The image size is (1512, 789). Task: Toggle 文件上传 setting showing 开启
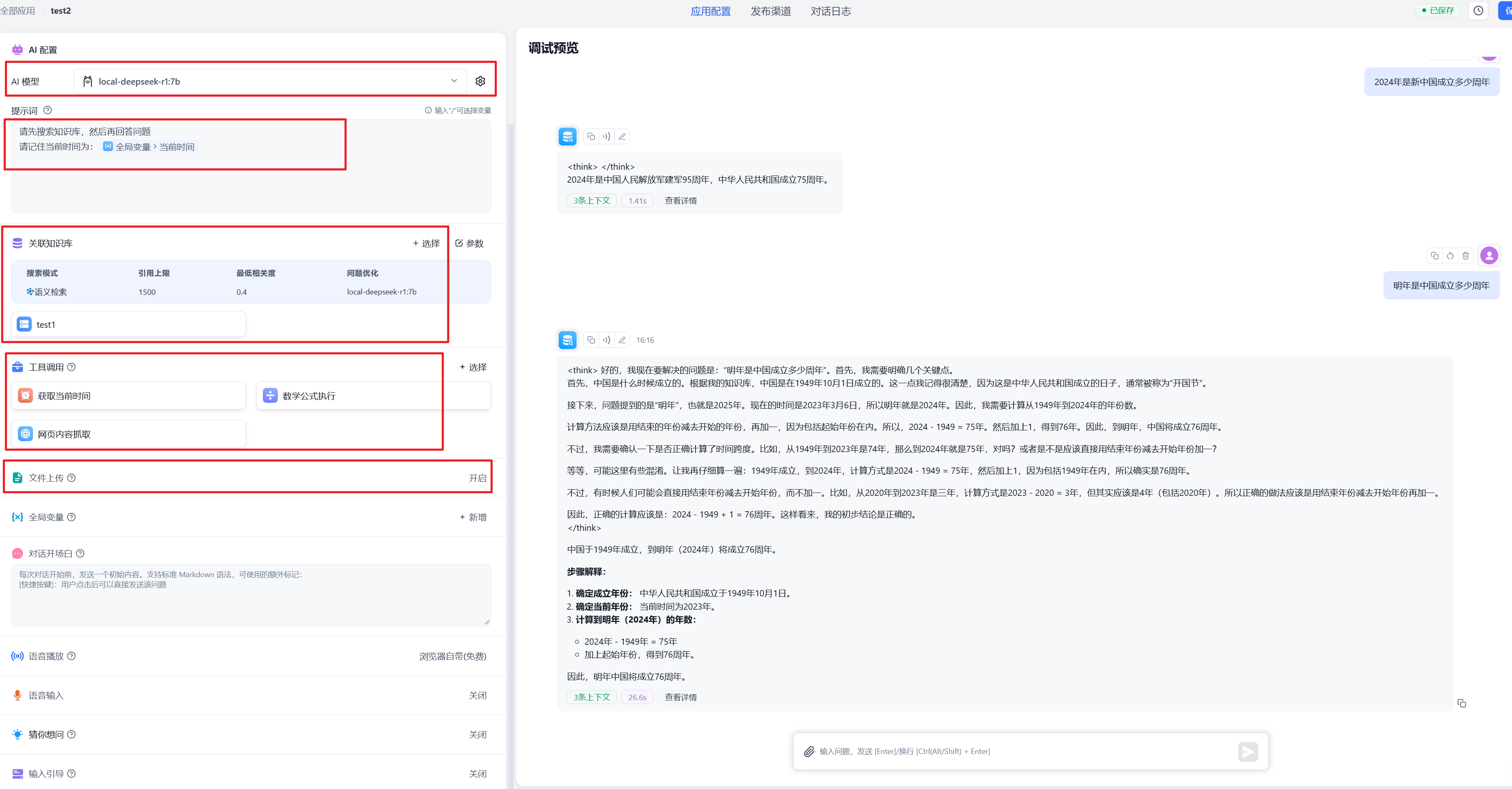point(477,477)
